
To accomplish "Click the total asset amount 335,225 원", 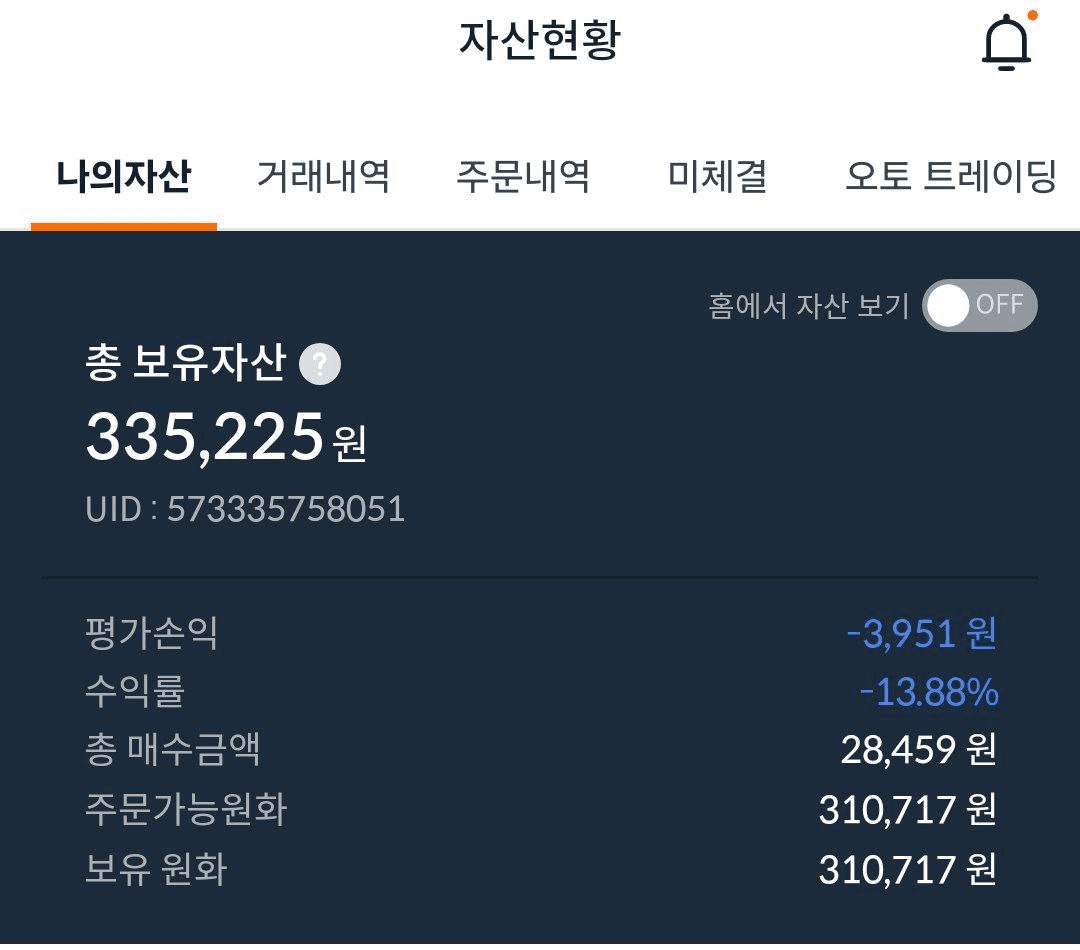I will 226,437.
